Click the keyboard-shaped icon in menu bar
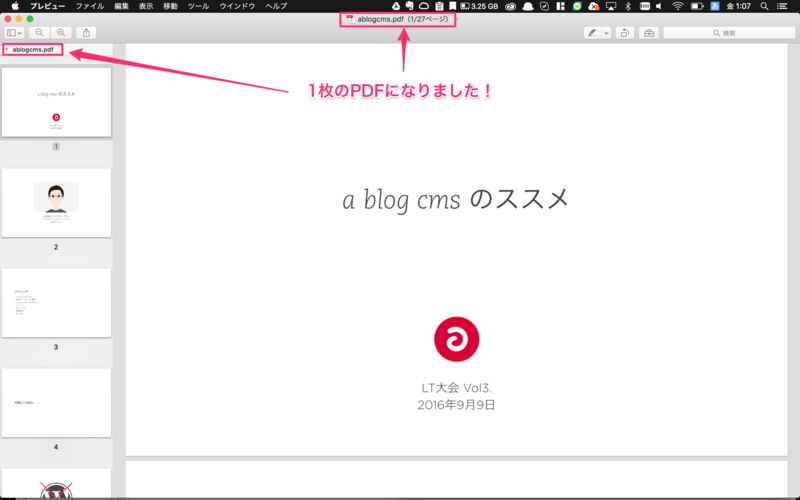 tap(645, 6)
